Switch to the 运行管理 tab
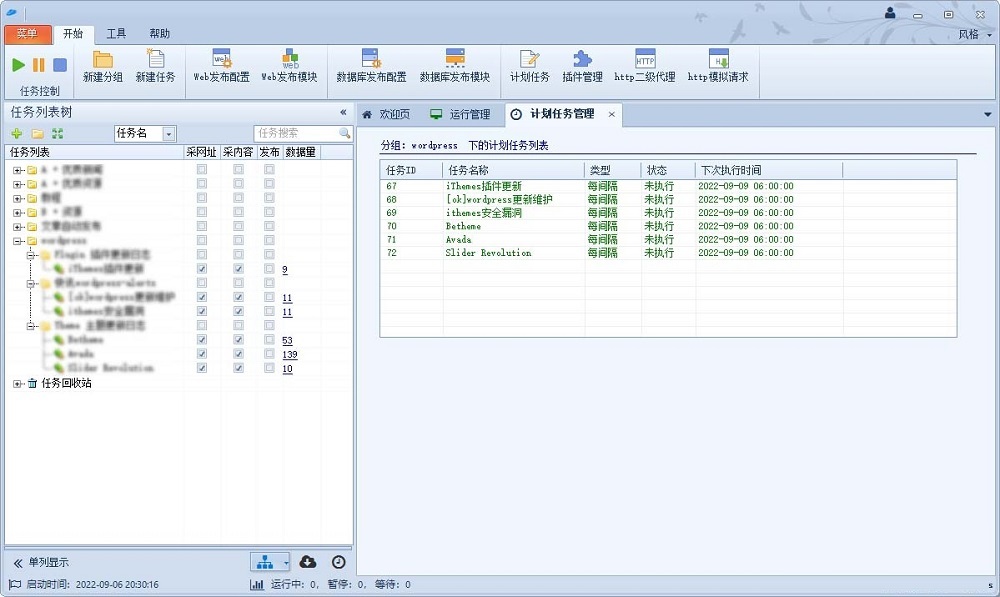The image size is (1000, 597). [460, 114]
